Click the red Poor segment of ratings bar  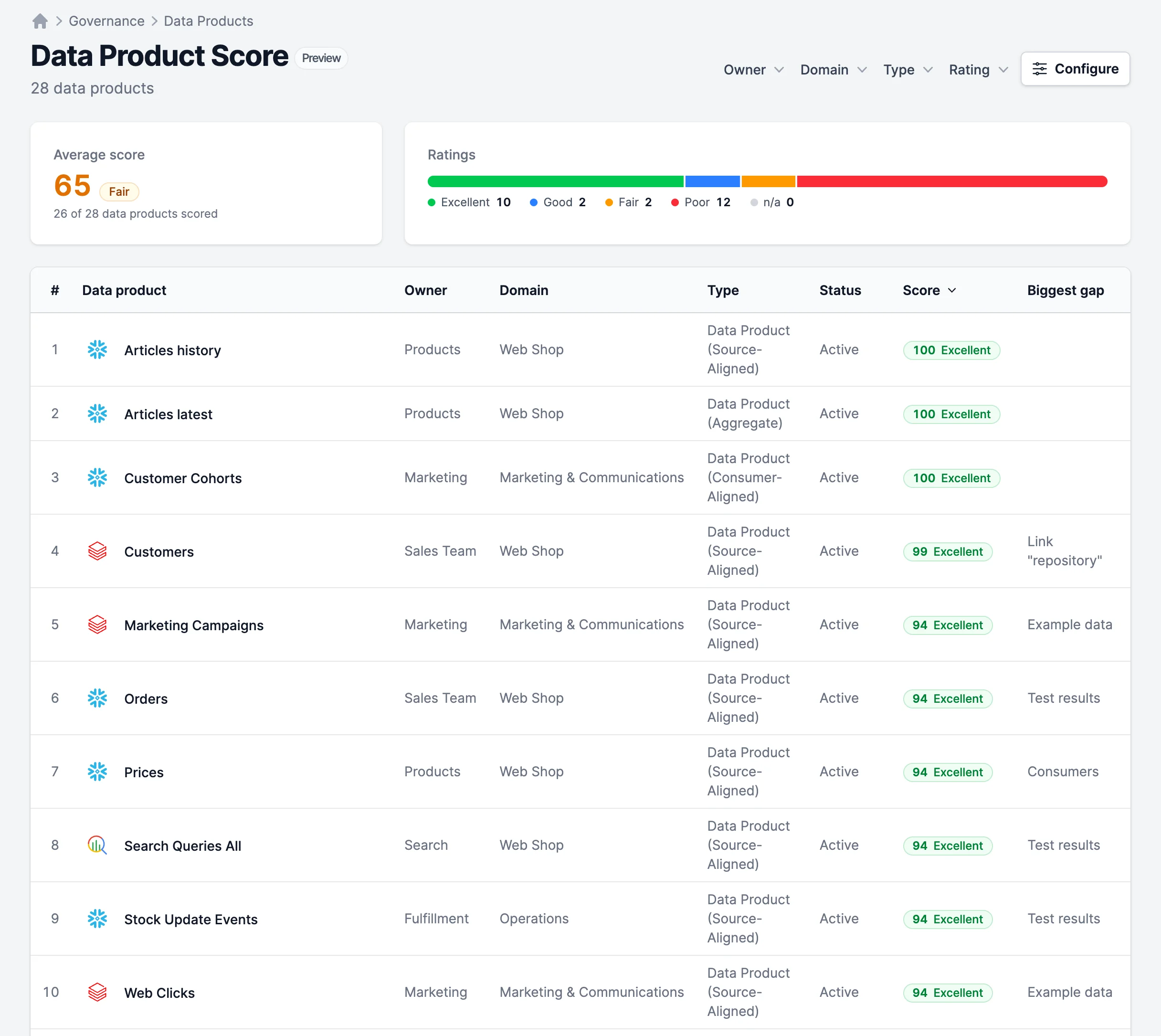tap(952, 181)
